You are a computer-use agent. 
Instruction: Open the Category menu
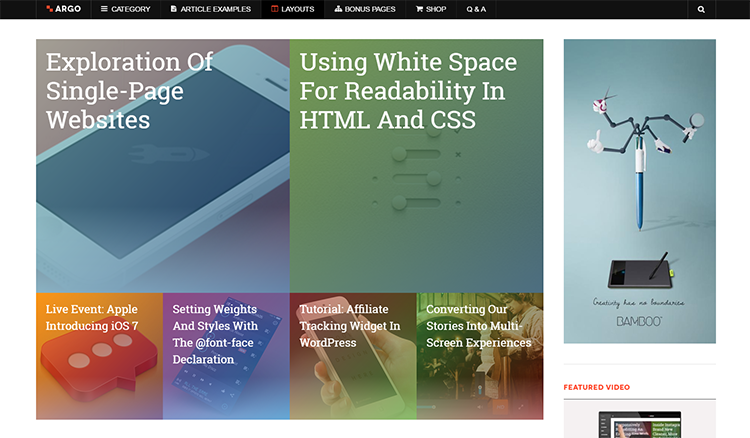(x=131, y=9)
